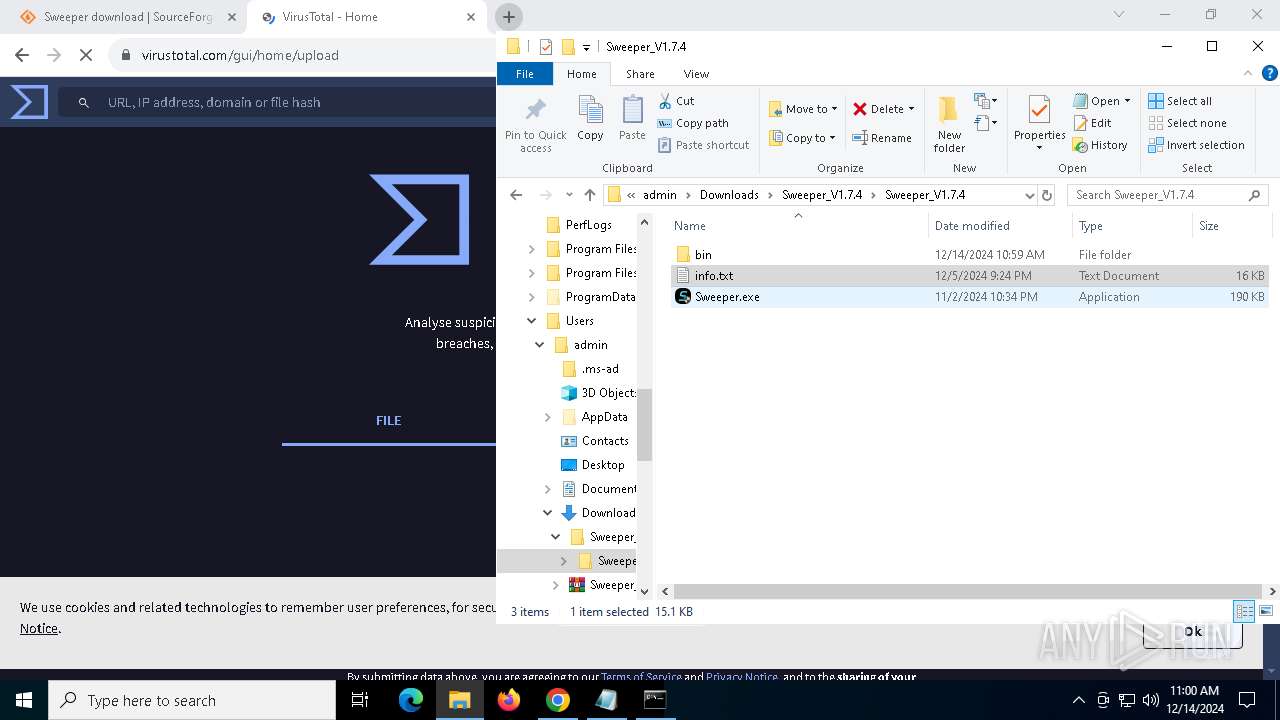Open a new browser tab
This screenshot has width=1280, height=720.
tap(509, 17)
